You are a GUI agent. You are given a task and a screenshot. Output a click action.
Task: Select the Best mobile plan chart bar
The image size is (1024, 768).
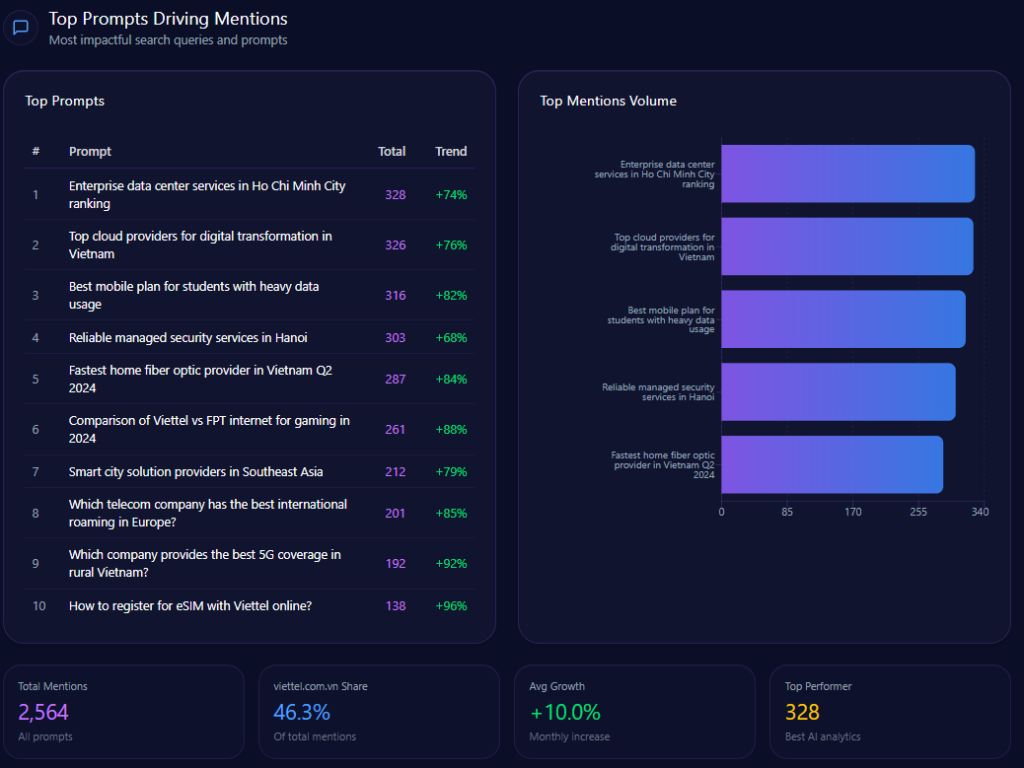(843, 319)
